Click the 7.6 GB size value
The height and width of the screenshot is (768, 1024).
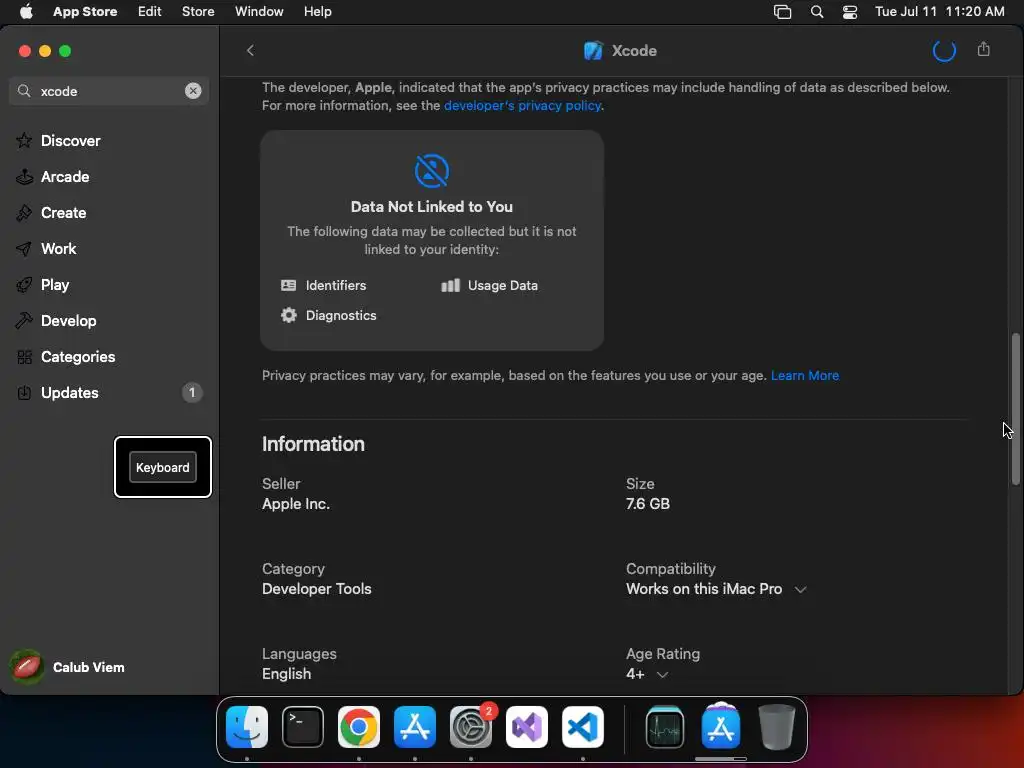pos(648,504)
